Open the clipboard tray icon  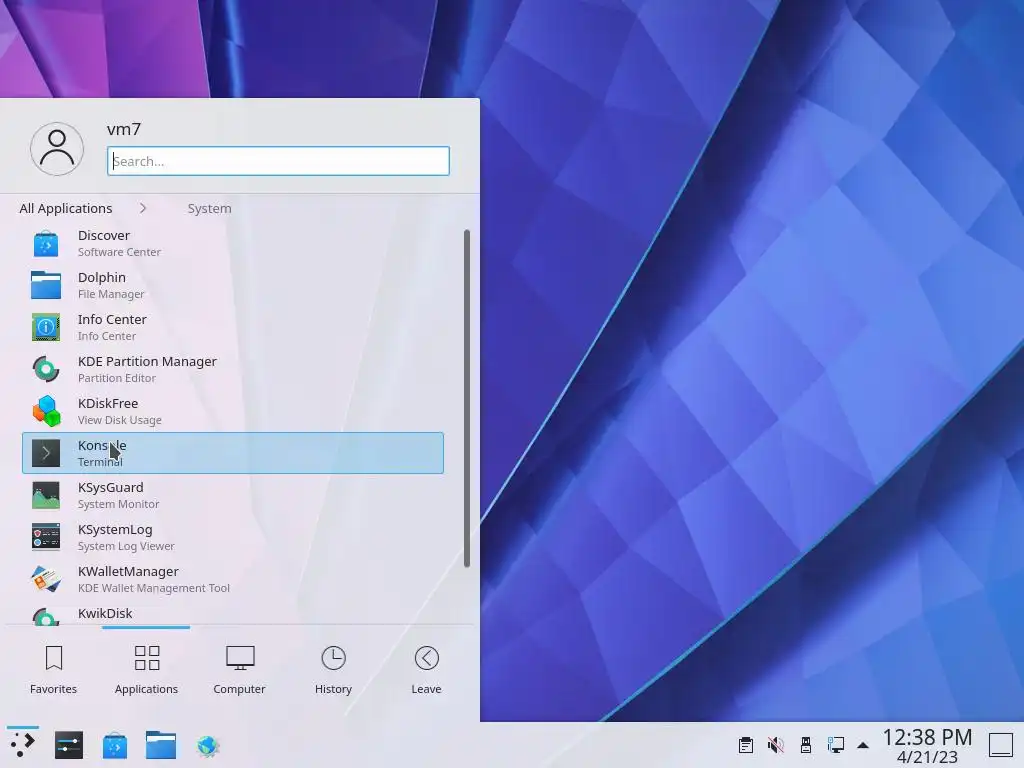(746, 744)
